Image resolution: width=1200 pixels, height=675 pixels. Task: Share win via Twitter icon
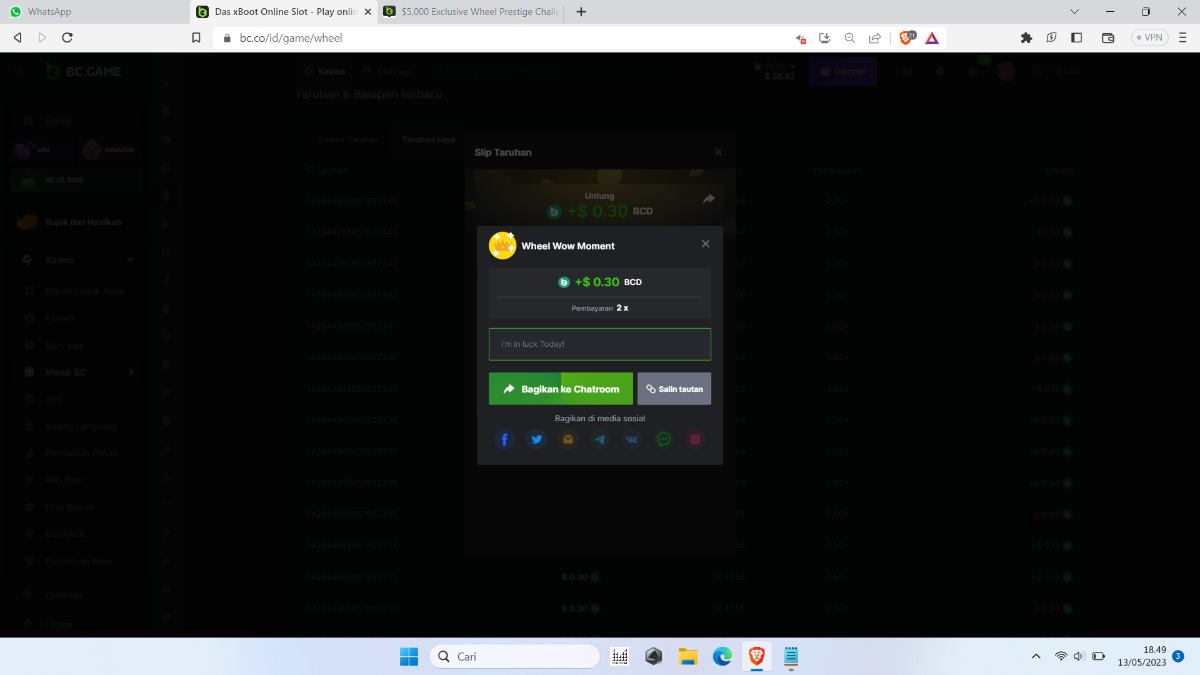(x=536, y=439)
